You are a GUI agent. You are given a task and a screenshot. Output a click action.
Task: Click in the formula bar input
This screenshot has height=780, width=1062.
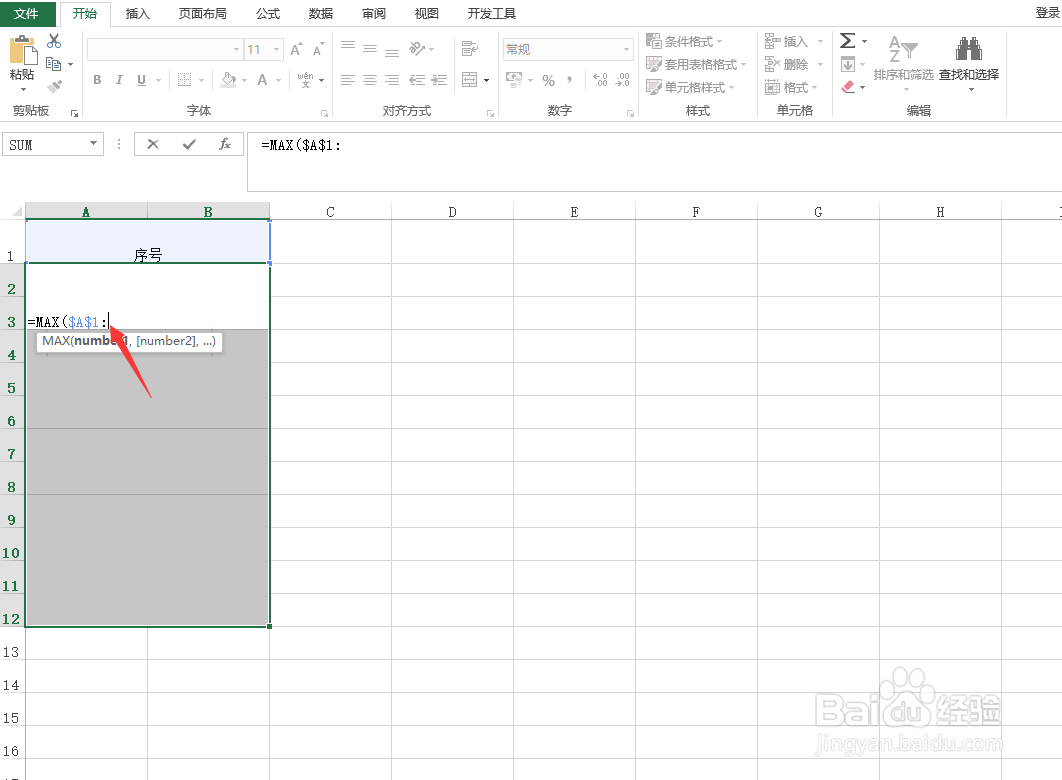click(x=654, y=162)
